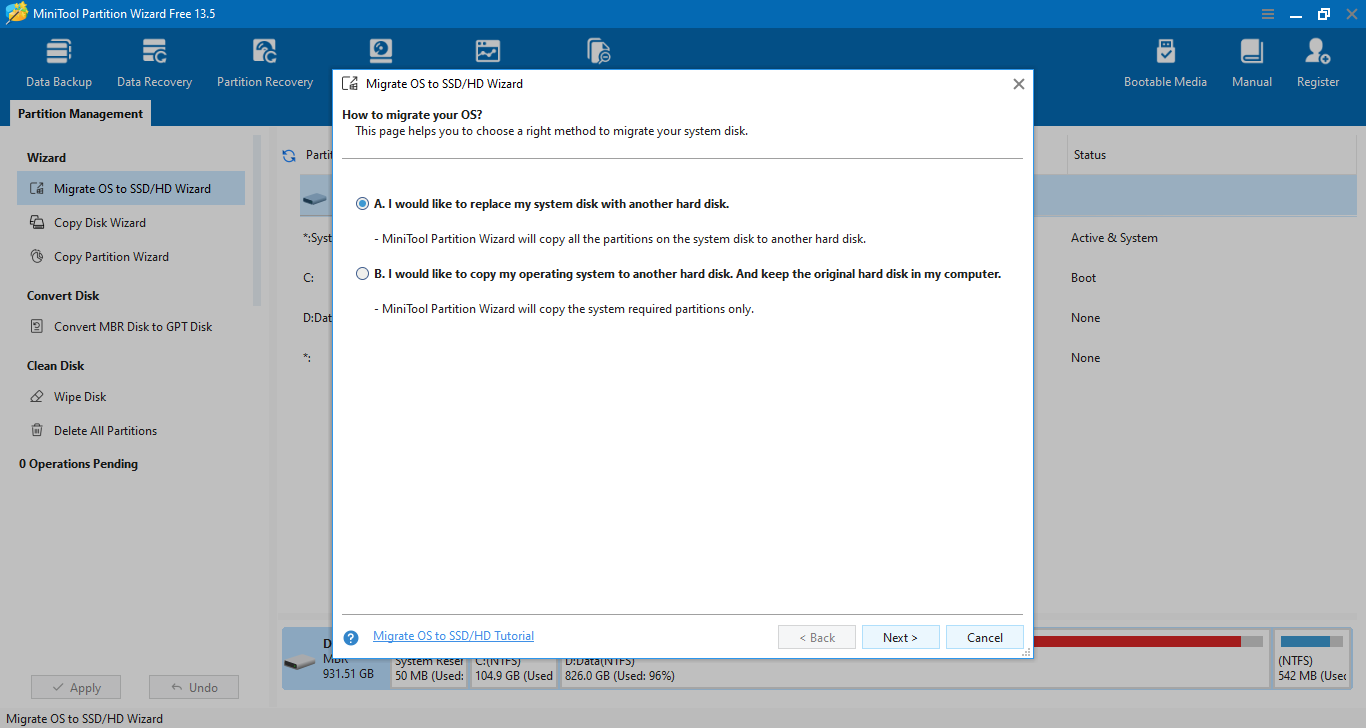The image size is (1366, 728).
Task: Click the help question mark icon in the wizard
Action: click(x=351, y=638)
